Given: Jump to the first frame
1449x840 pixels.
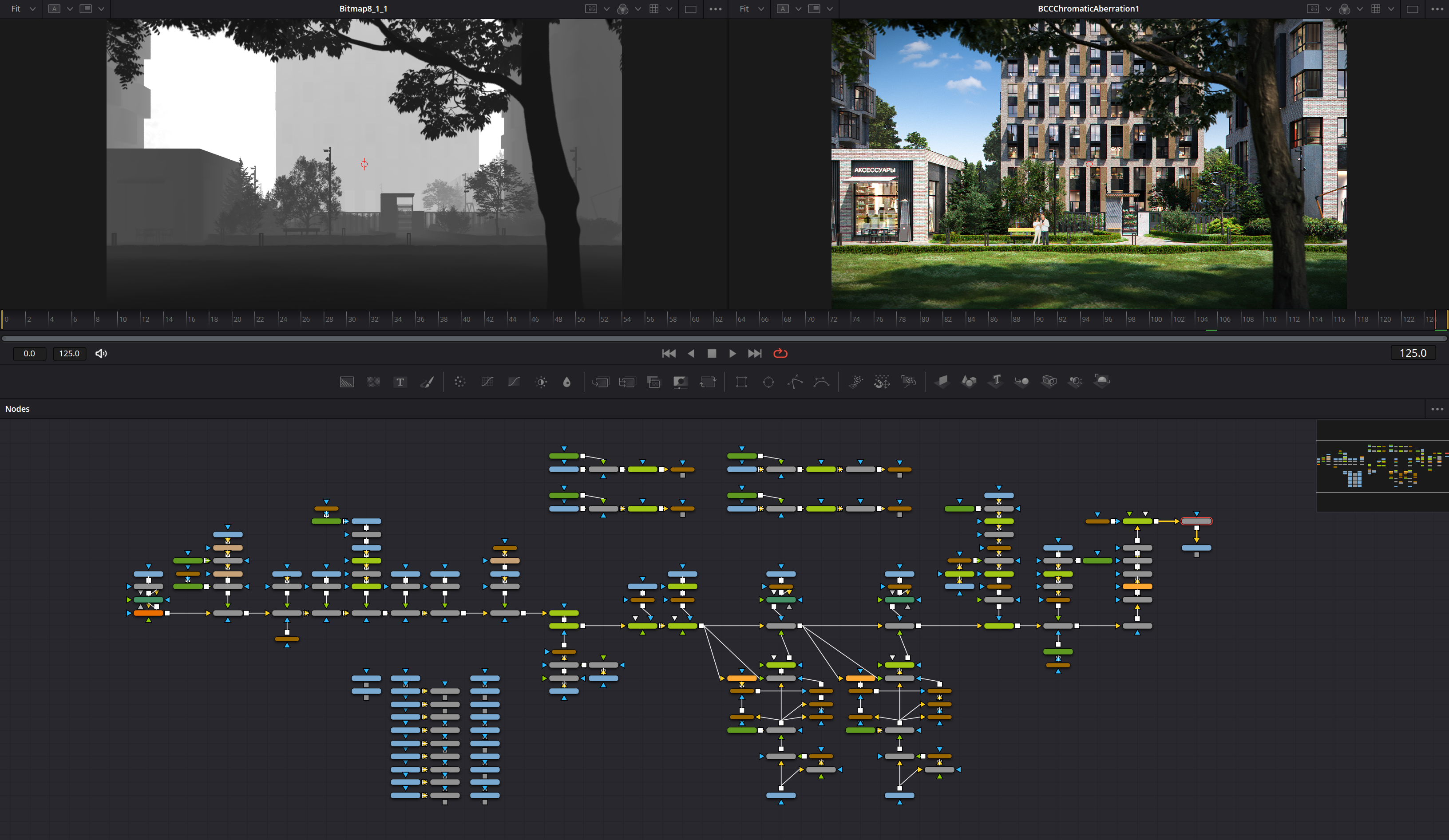Looking at the screenshot, I should (x=669, y=353).
